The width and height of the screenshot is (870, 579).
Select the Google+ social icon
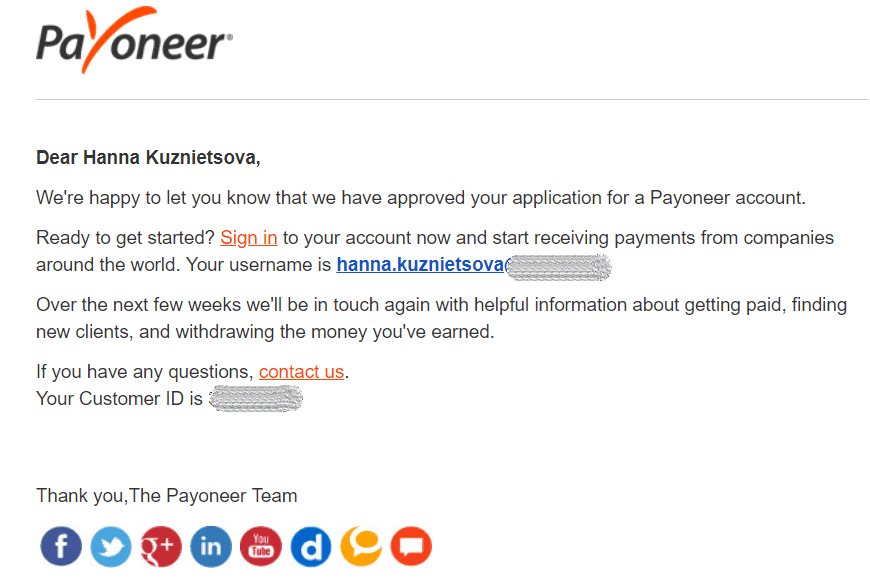[161, 546]
